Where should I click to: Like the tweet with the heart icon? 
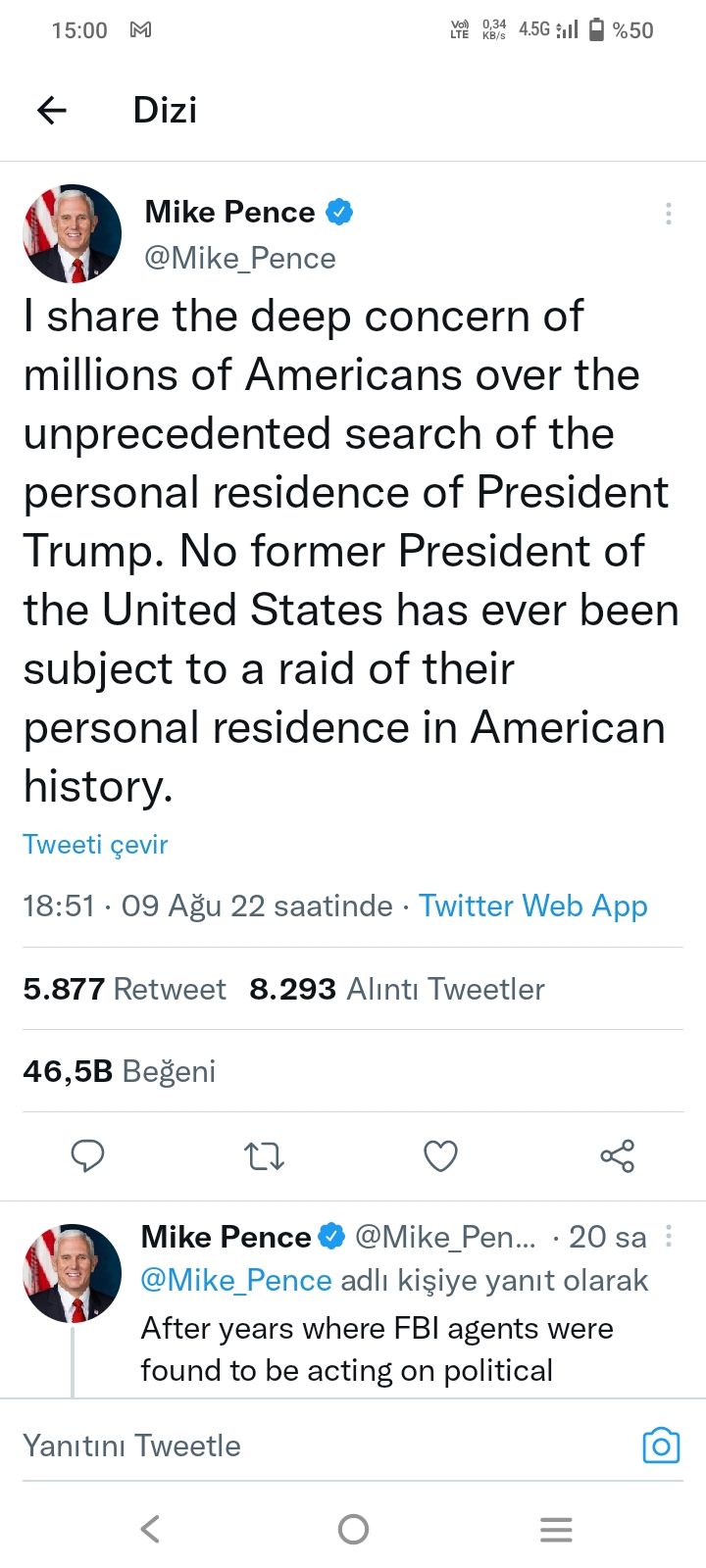click(440, 1156)
